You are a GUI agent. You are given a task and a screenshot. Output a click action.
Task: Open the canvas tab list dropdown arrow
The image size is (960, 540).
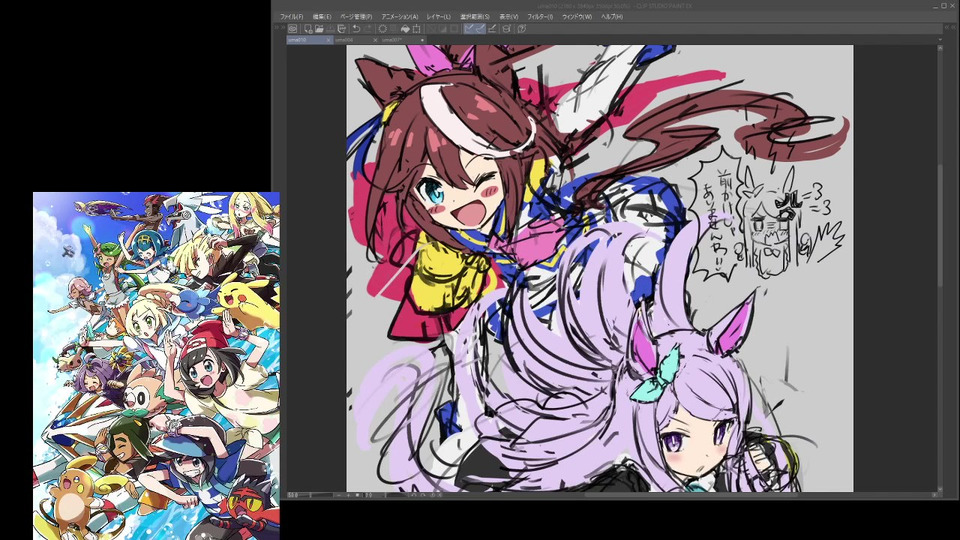click(x=940, y=40)
